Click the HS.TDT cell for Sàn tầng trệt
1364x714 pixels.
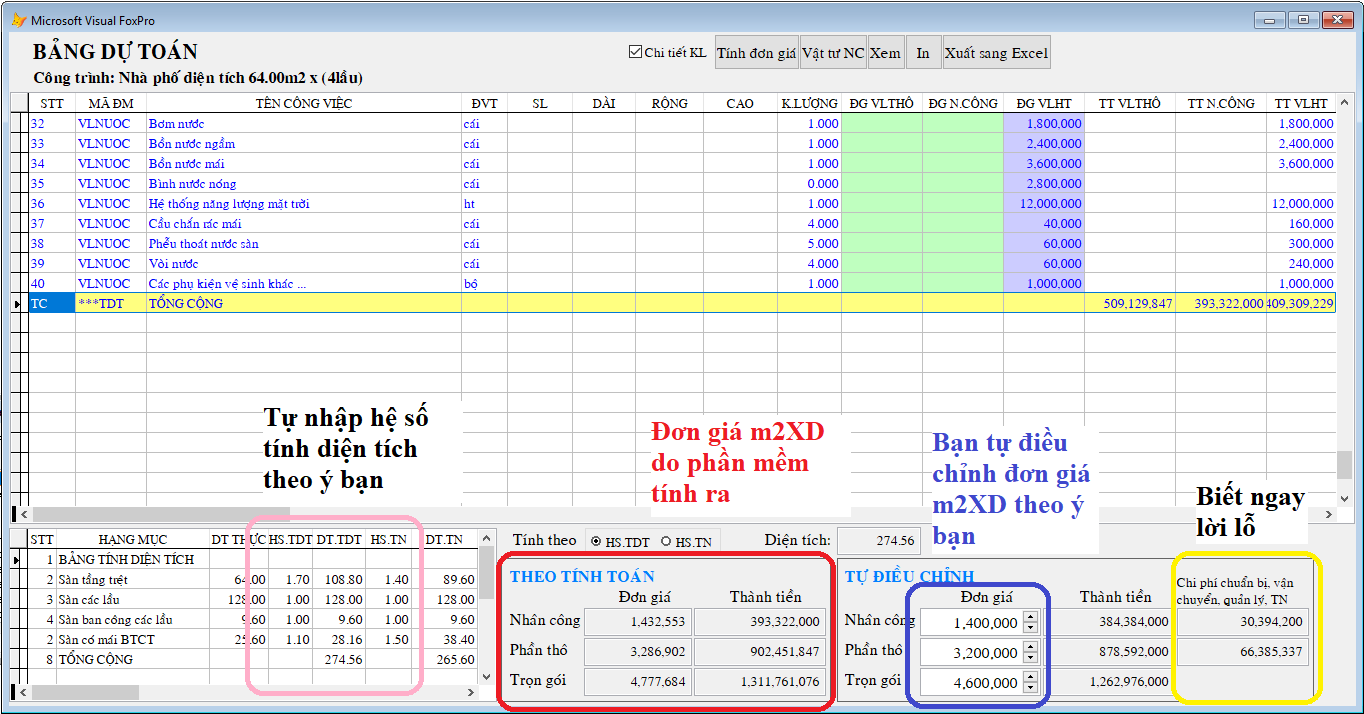click(290, 580)
